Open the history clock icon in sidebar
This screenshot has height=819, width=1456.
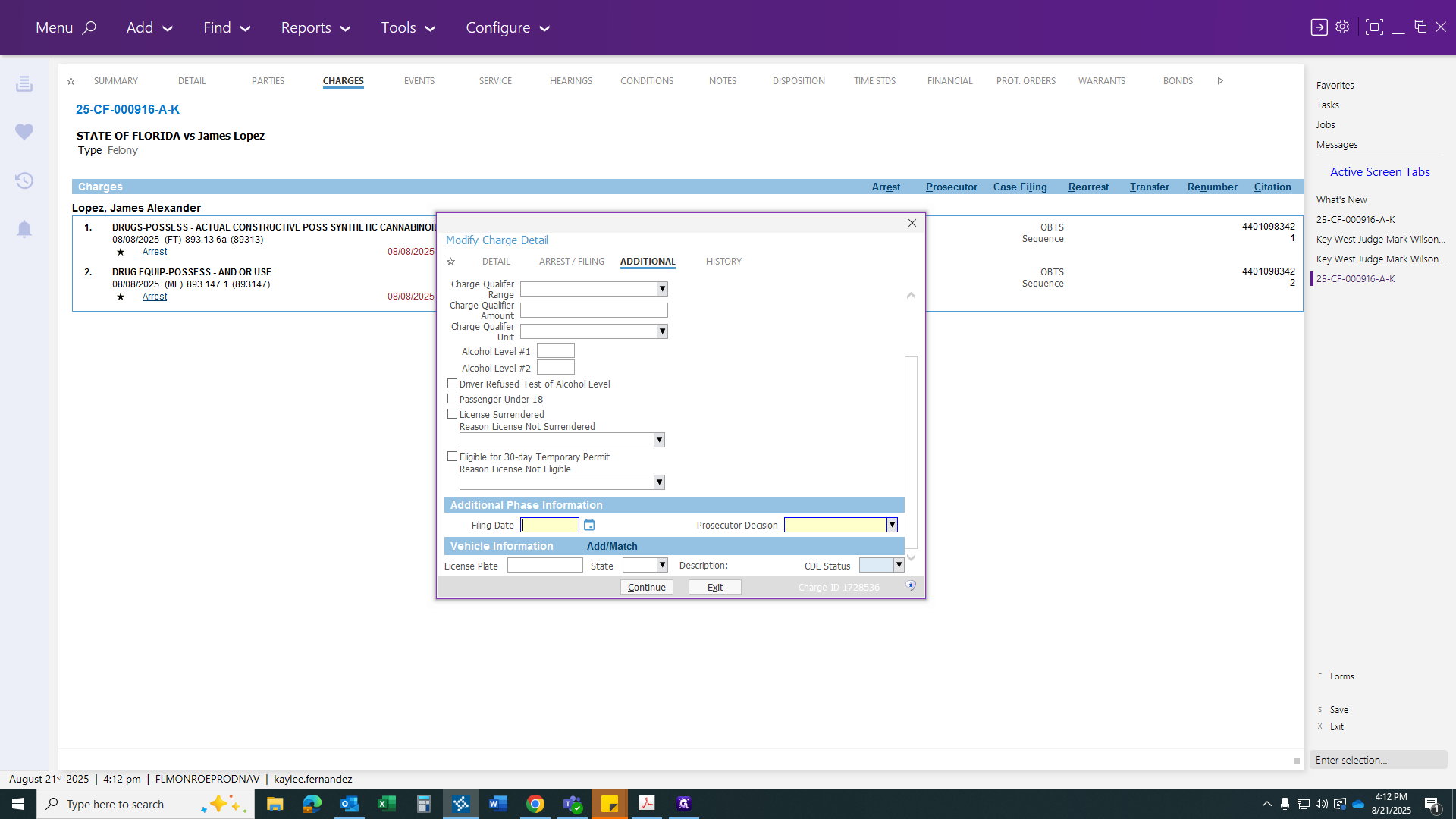click(x=24, y=180)
